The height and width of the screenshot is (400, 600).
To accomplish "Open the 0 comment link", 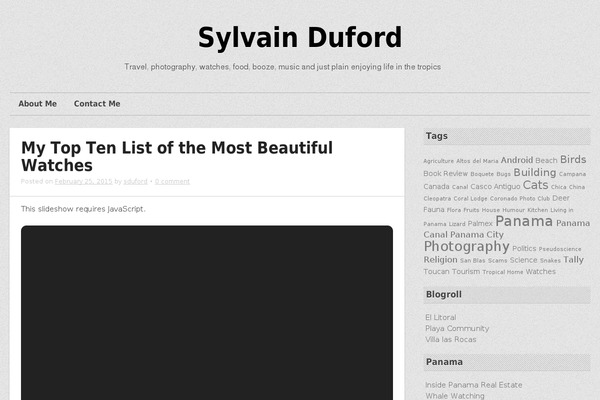I will coord(172,181).
